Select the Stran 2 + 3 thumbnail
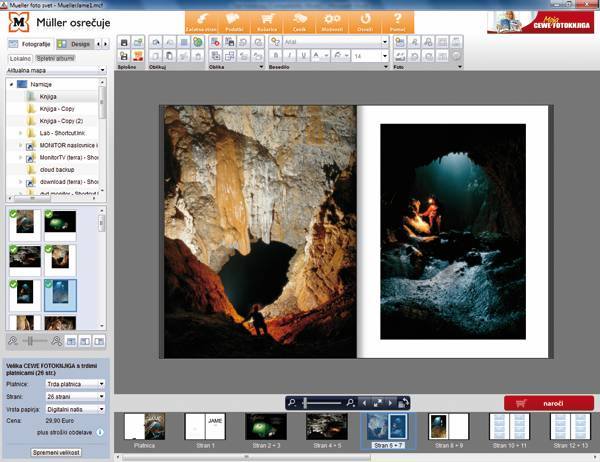 (x=266, y=426)
